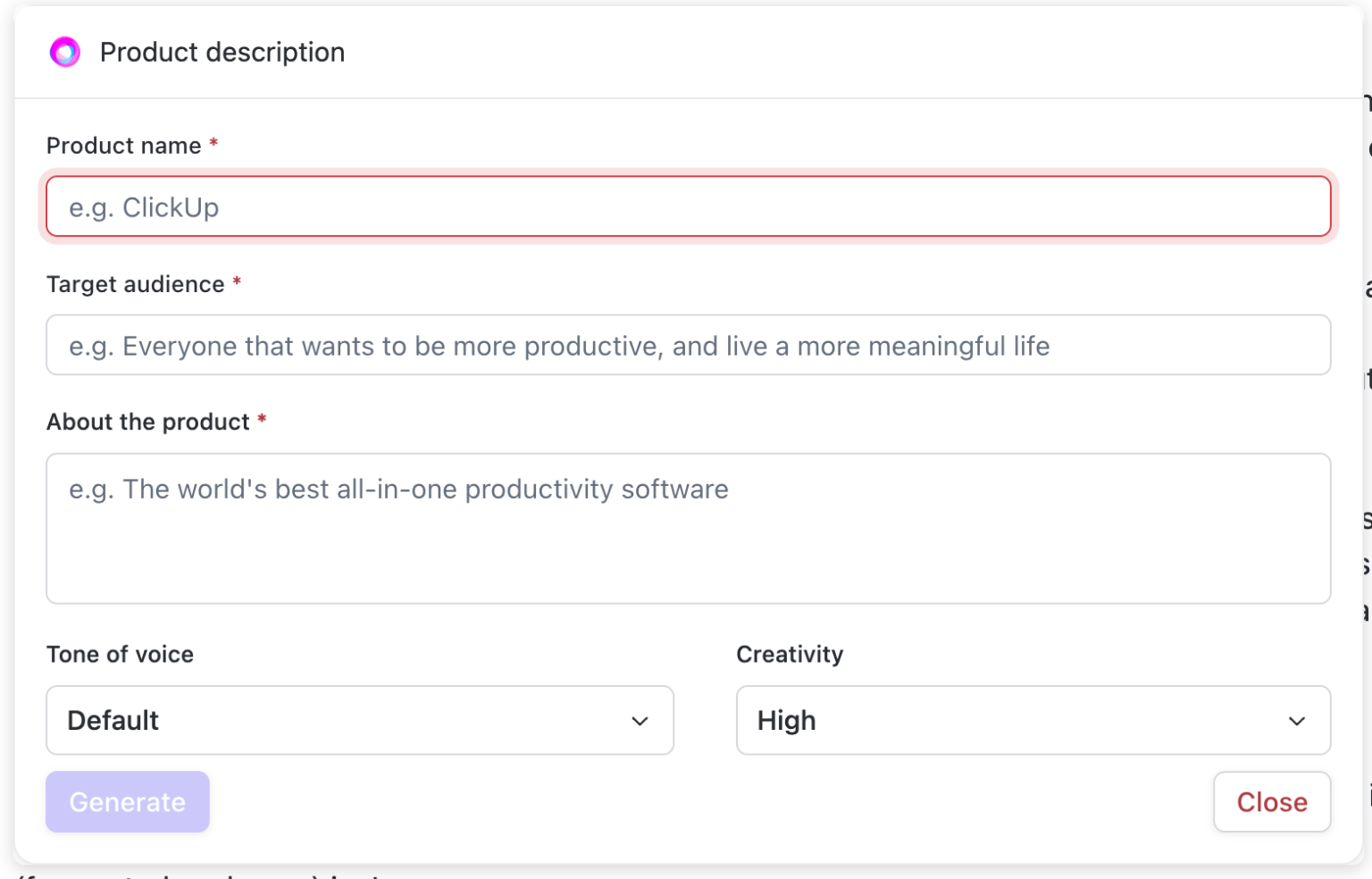Click the Target audience text field
The image size is (1372, 879).
pos(686,345)
